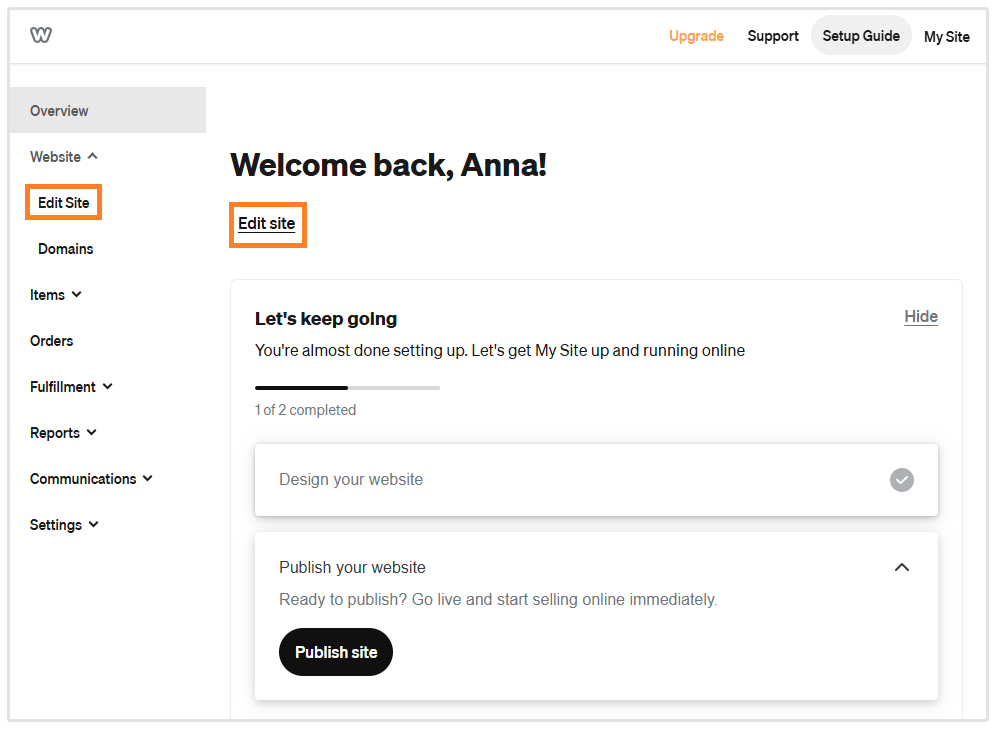Hide the Let's keep going card
996x729 pixels.
tap(920, 316)
